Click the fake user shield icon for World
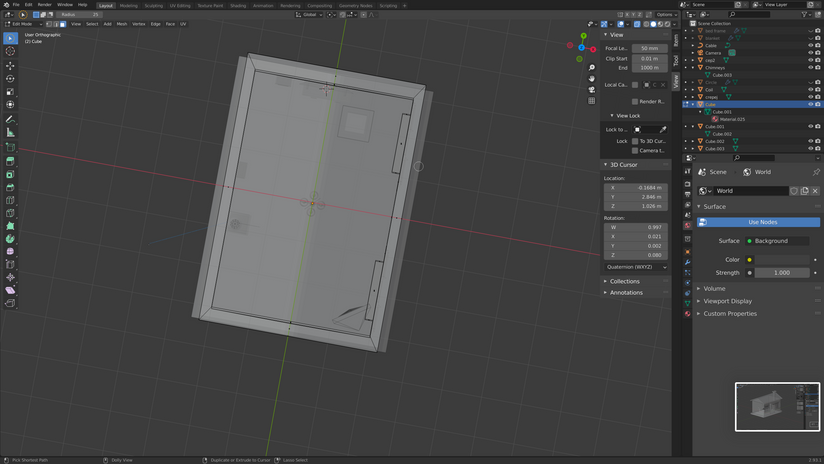Image resolution: width=824 pixels, height=464 pixels. coord(795,191)
